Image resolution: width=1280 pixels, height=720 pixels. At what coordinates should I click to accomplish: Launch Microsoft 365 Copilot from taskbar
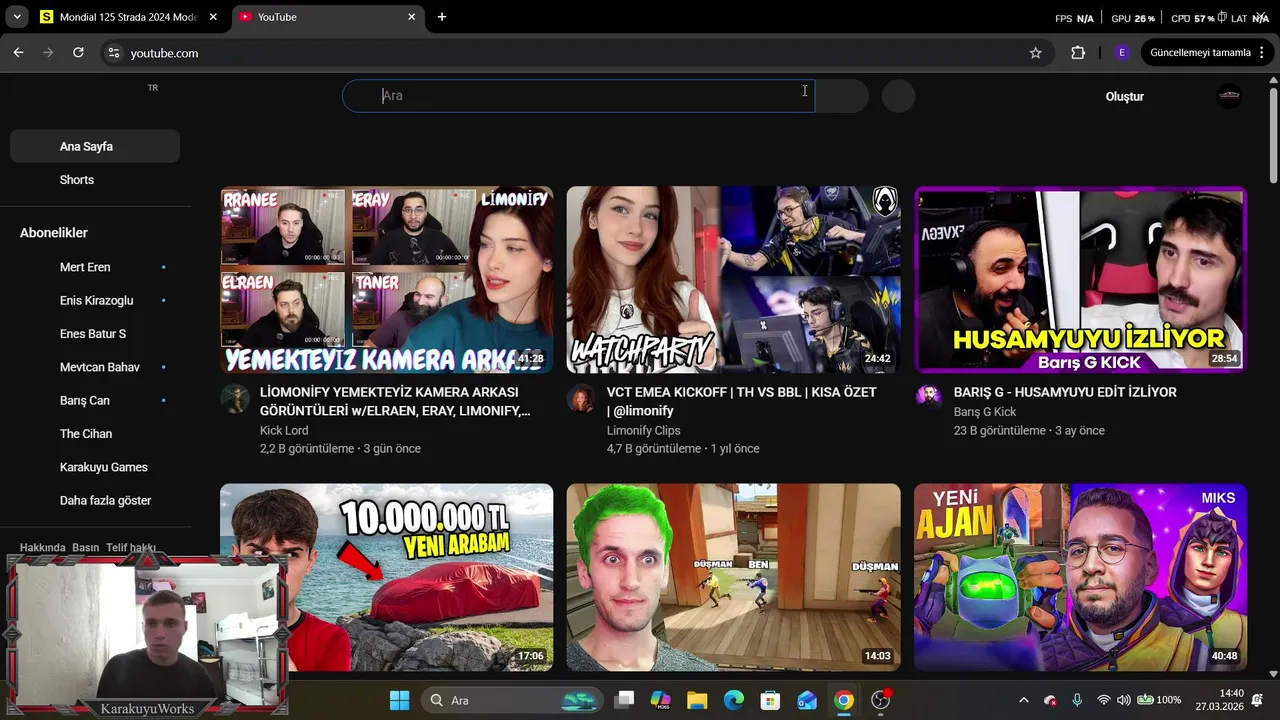(660, 700)
